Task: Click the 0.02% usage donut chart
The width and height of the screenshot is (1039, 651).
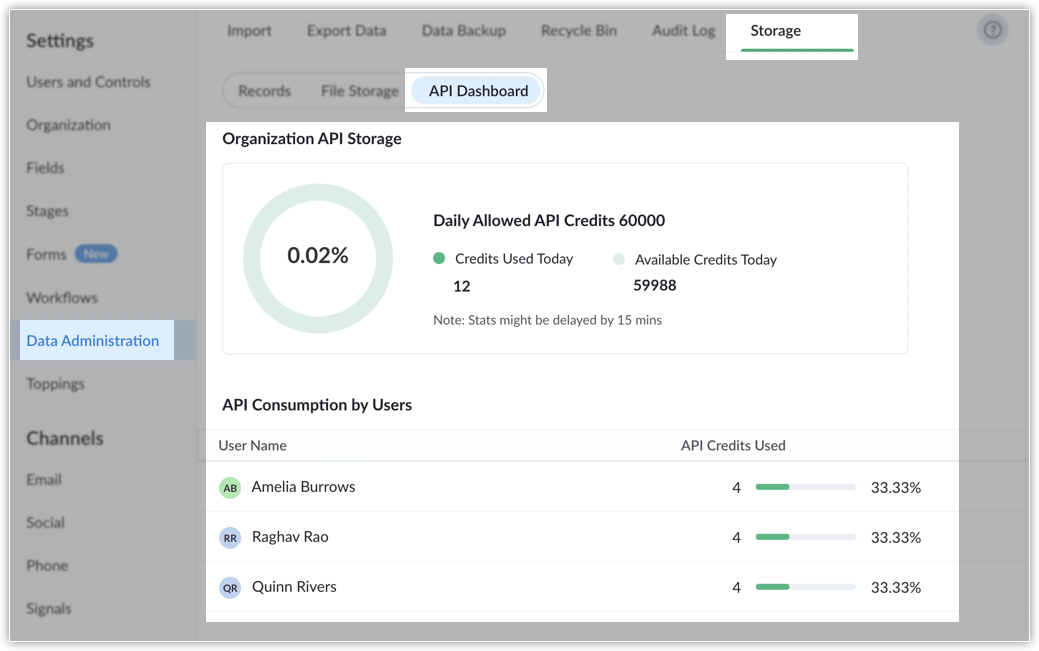Action: pos(318,258)
